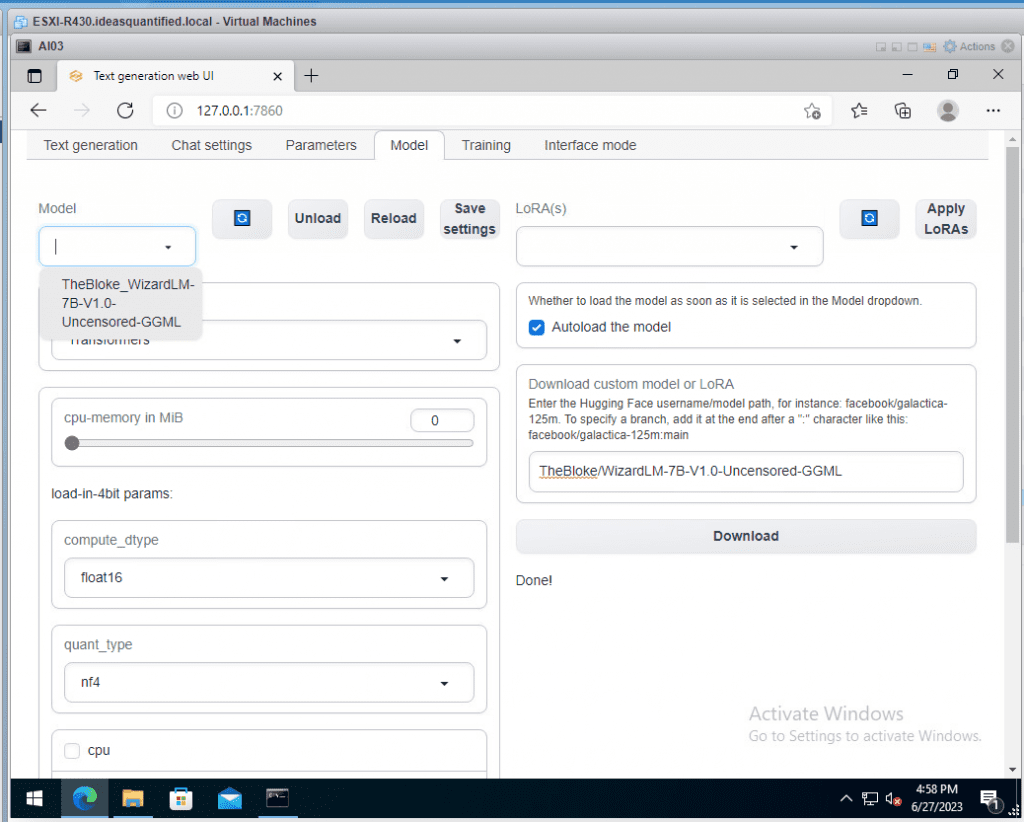Image resolution: width=1024 pixels, height=822 pixels.
Task: Click the browser forward arrow
Action: (x=82, y=110)
